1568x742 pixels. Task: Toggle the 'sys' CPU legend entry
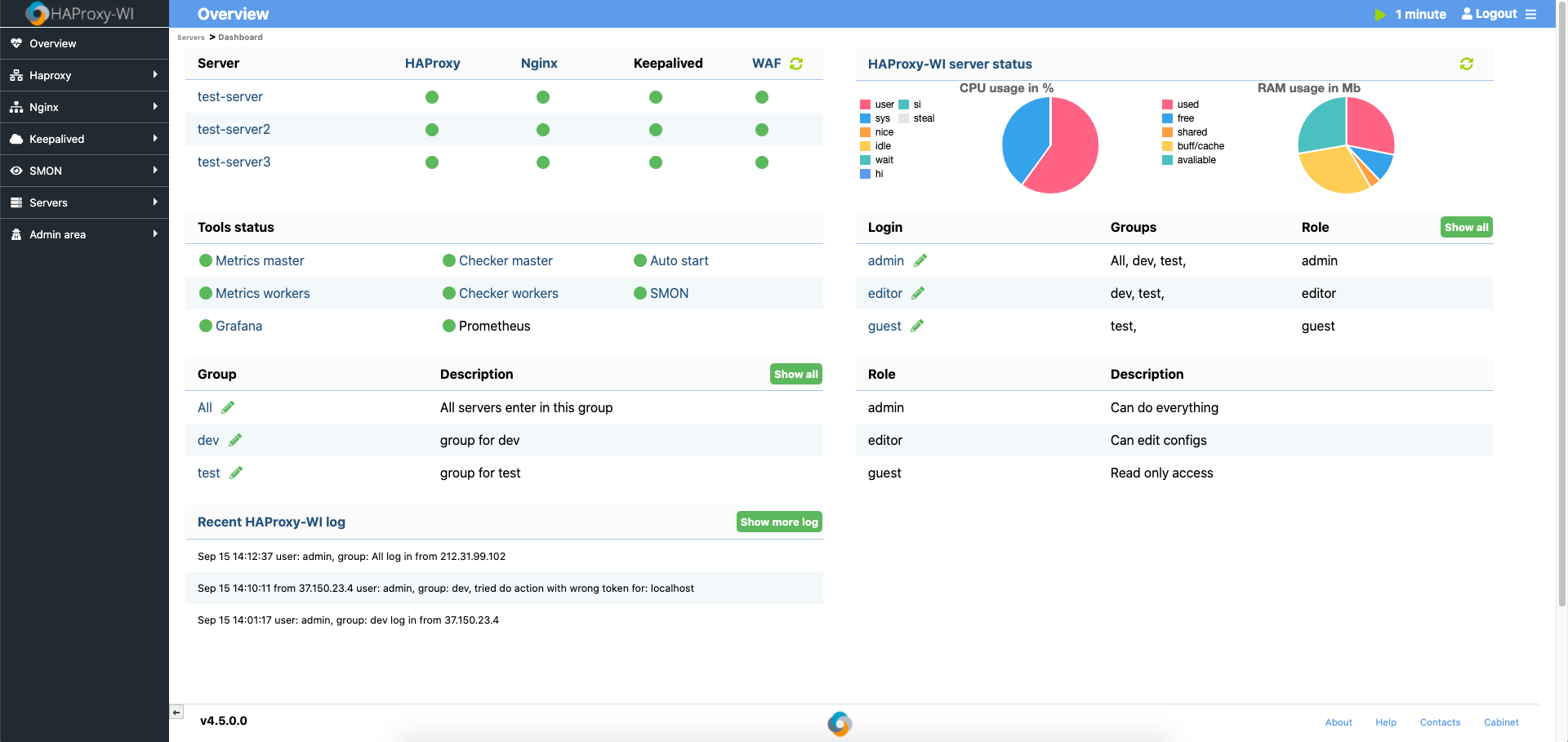875,118
